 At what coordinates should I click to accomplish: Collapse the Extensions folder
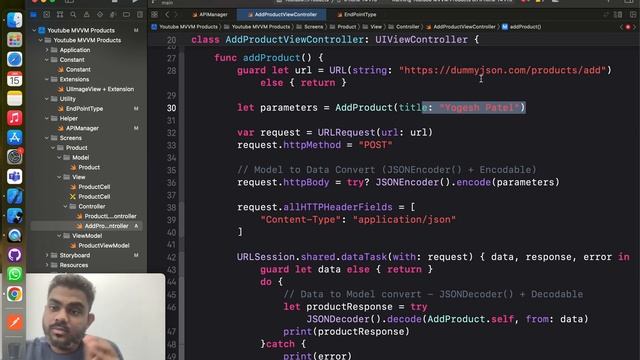click(x=47, y=79)
